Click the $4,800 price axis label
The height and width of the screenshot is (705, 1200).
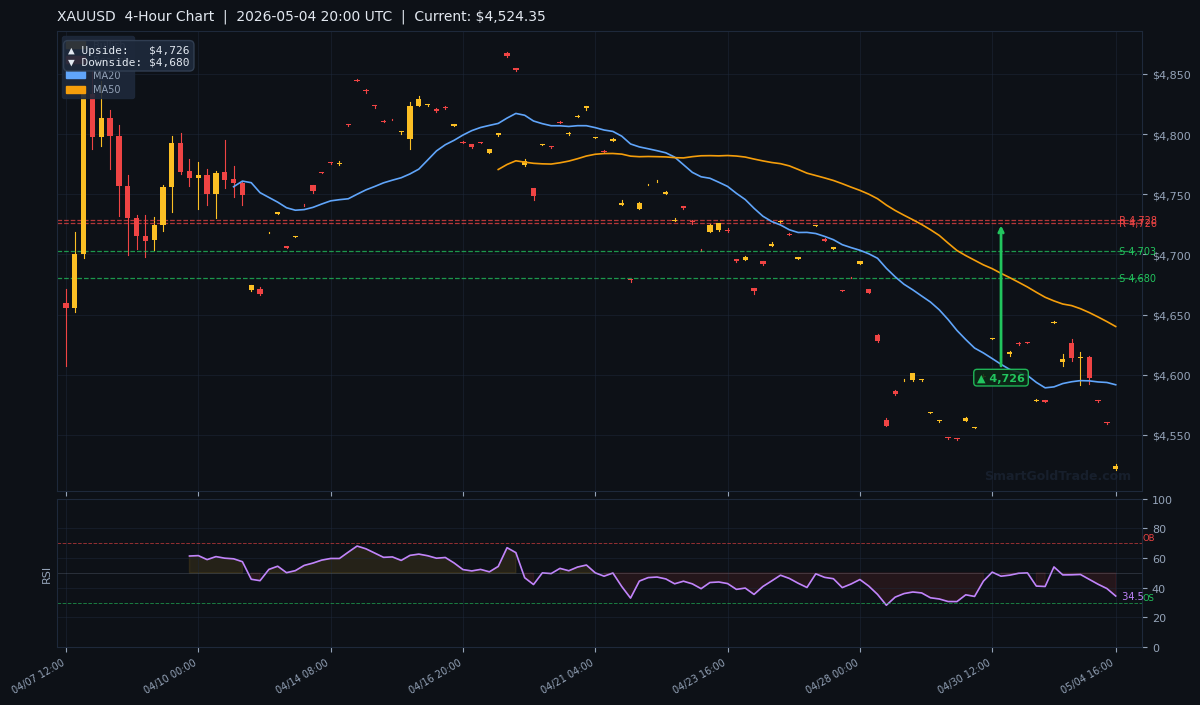(x=1171, y=136)
